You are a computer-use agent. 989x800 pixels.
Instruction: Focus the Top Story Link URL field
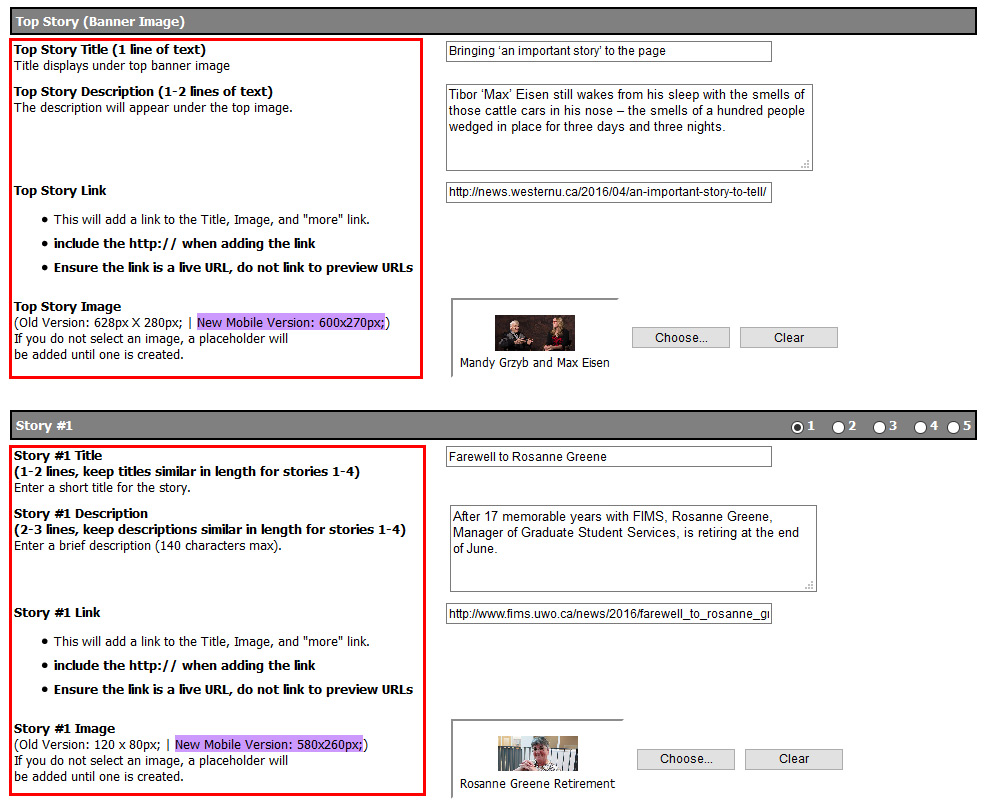tap(608, 193)
